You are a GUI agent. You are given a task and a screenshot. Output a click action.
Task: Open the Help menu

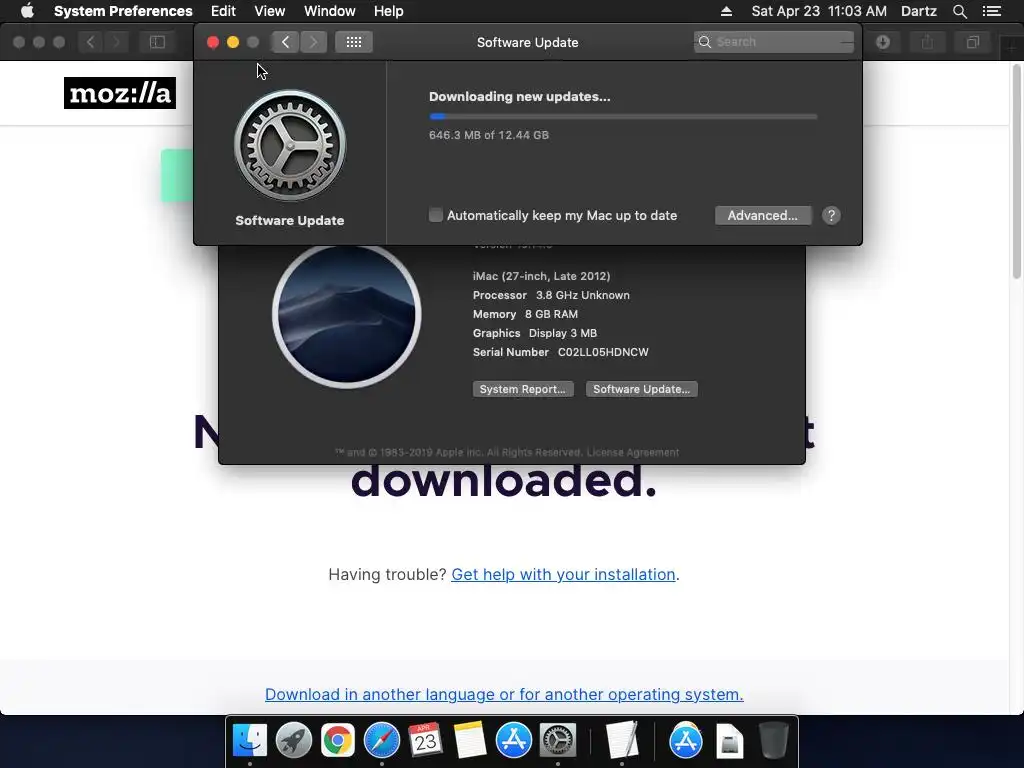point(389,11)
